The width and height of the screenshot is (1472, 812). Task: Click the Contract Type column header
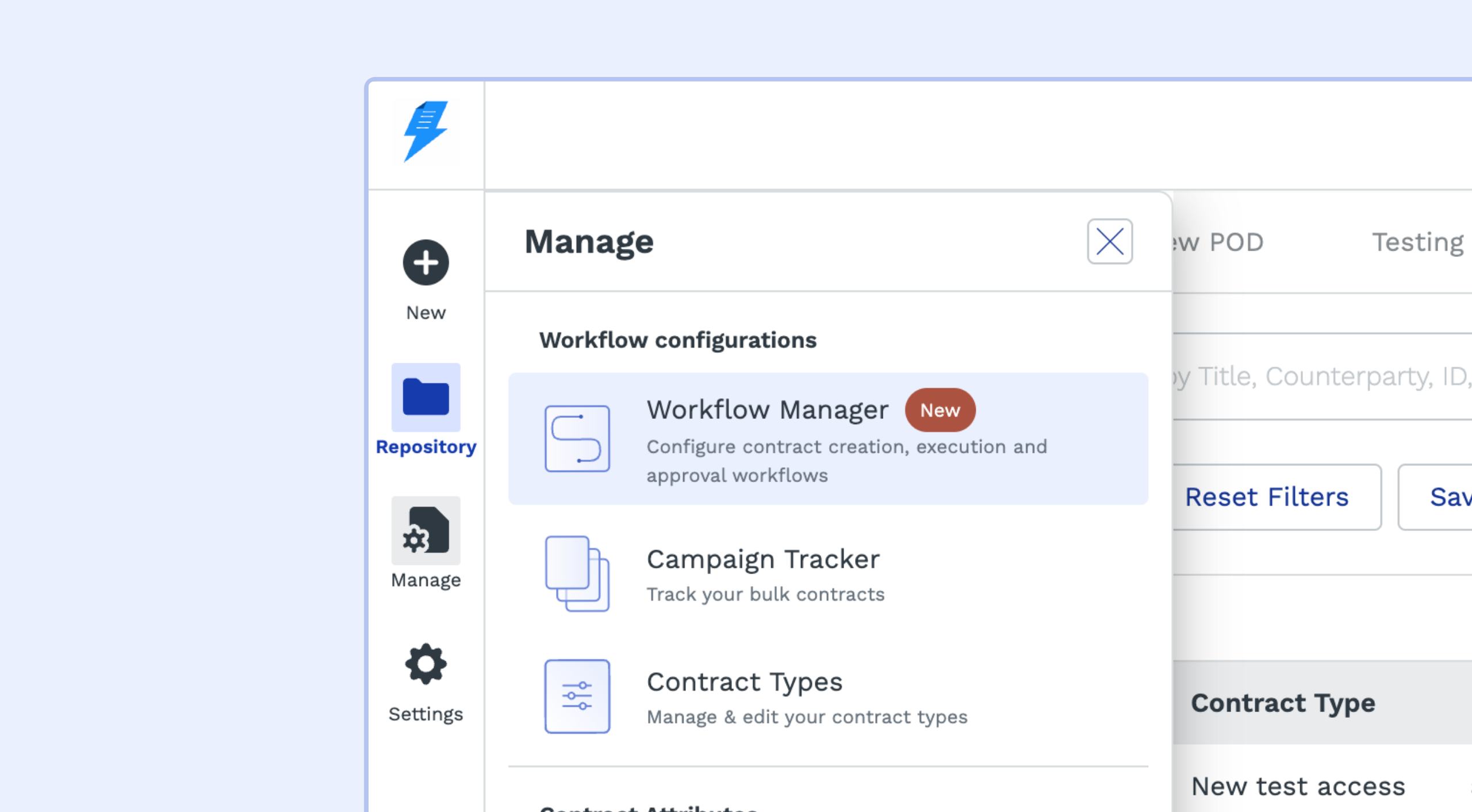[1282, 703]
